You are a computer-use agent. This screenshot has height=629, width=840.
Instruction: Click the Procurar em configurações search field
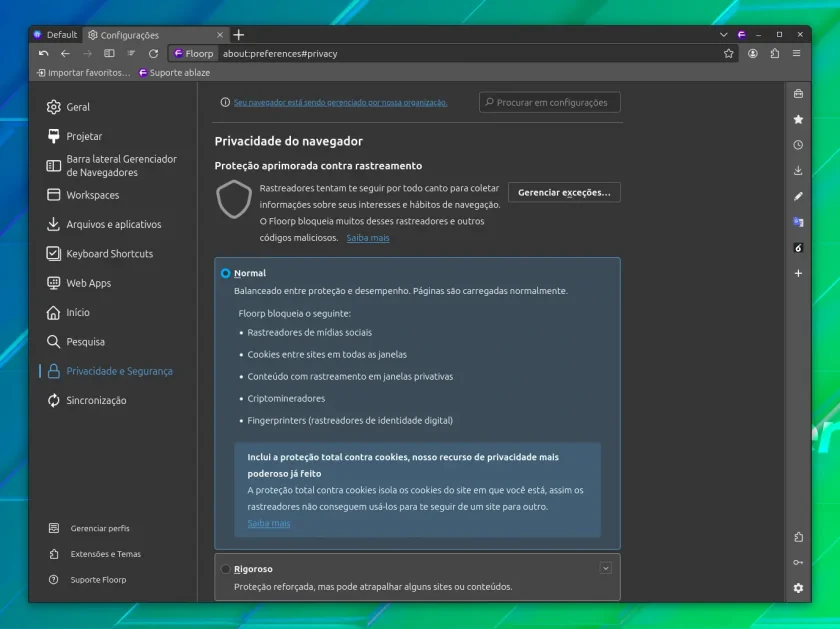550,102
